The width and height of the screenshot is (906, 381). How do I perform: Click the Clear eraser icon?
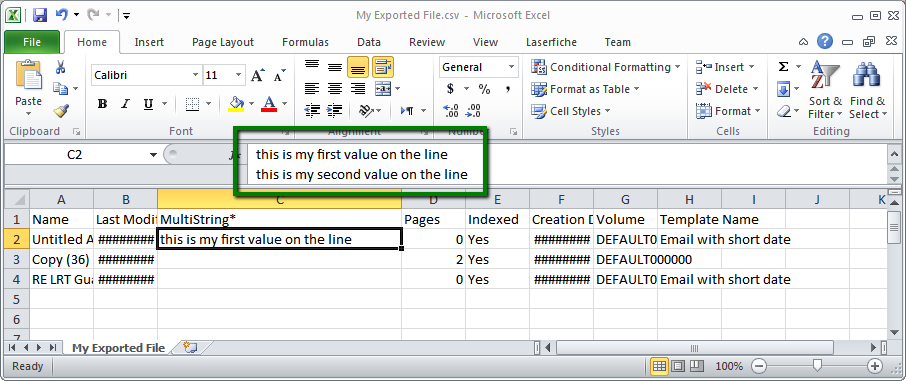(784, 110)
